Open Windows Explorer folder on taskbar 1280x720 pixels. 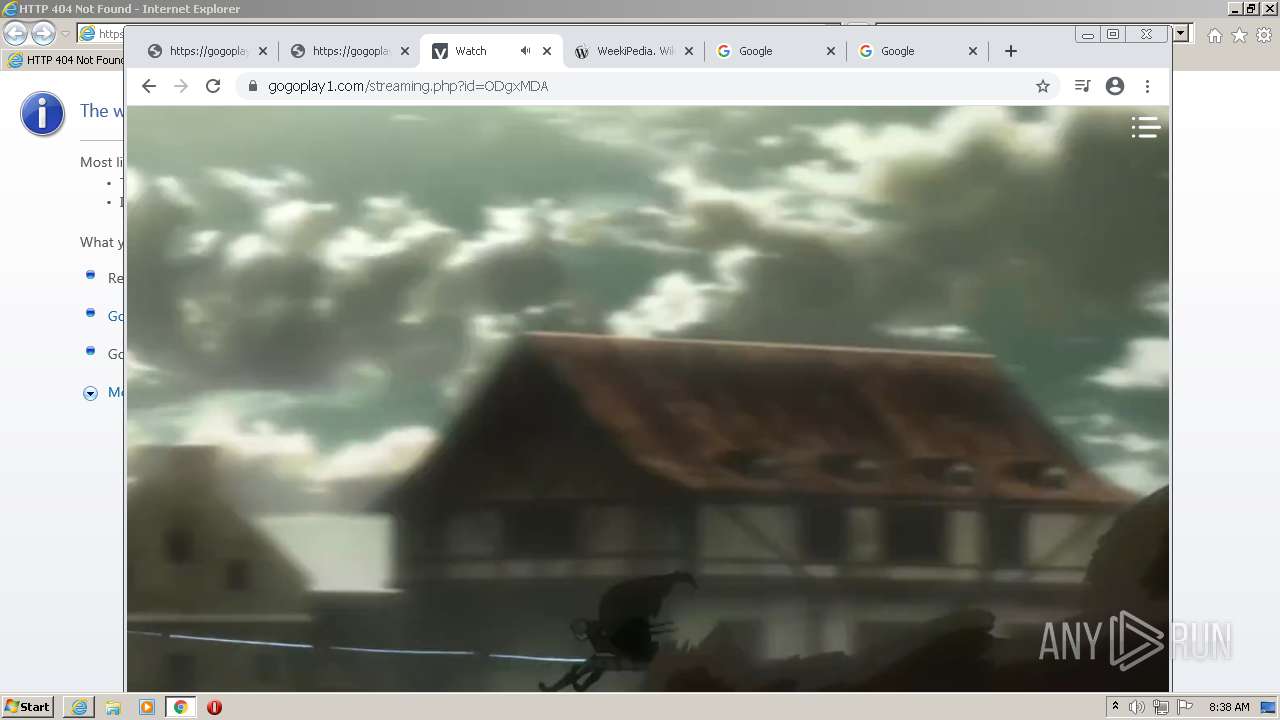113,707
